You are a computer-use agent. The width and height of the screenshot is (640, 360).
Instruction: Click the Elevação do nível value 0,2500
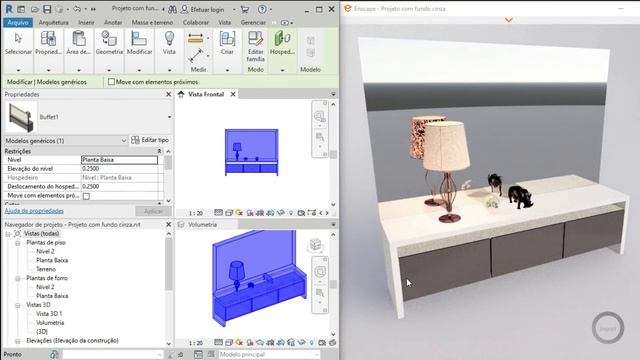click(119, 169)
